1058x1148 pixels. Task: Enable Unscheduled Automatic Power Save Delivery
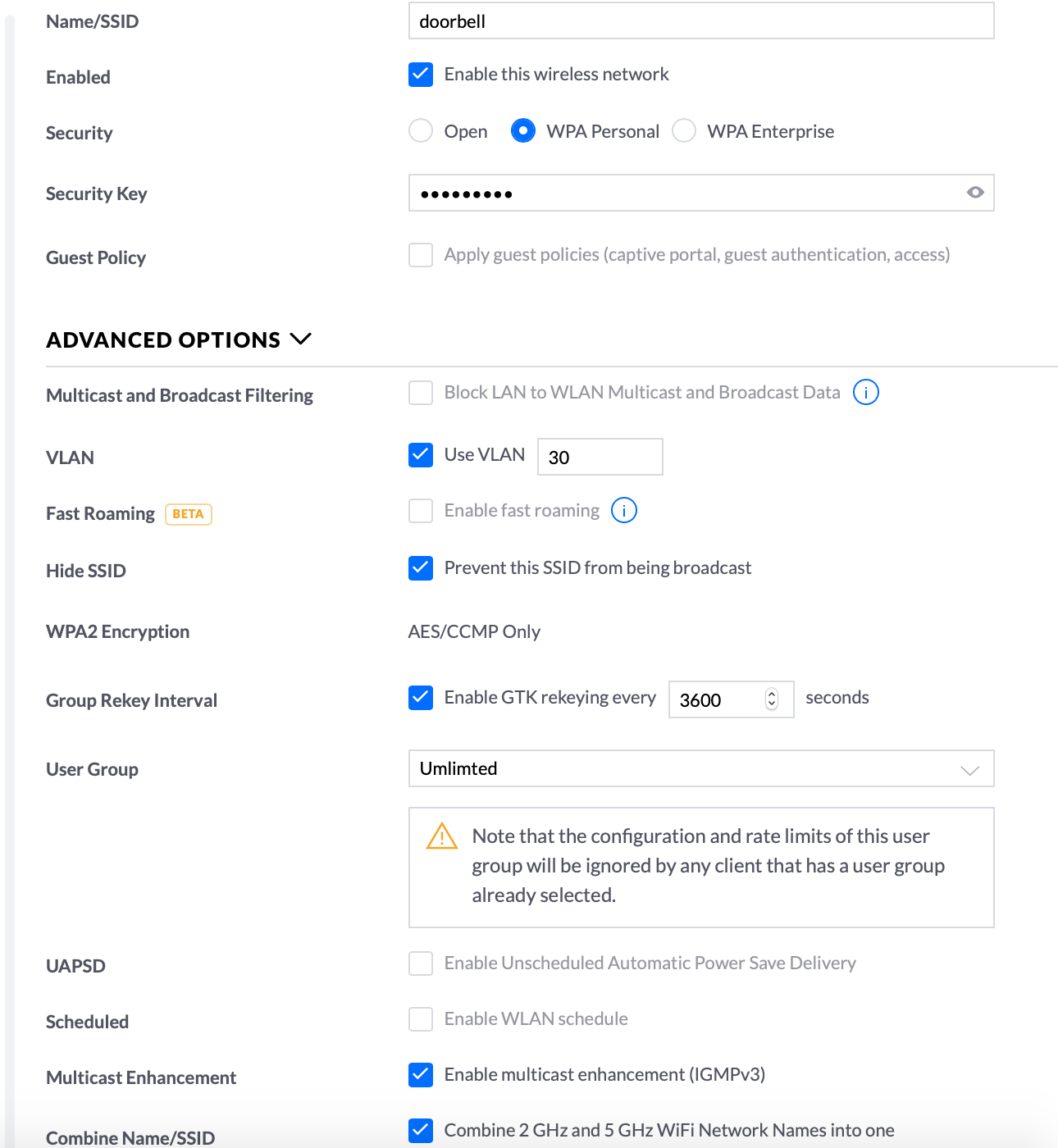[x=421, y=963]
